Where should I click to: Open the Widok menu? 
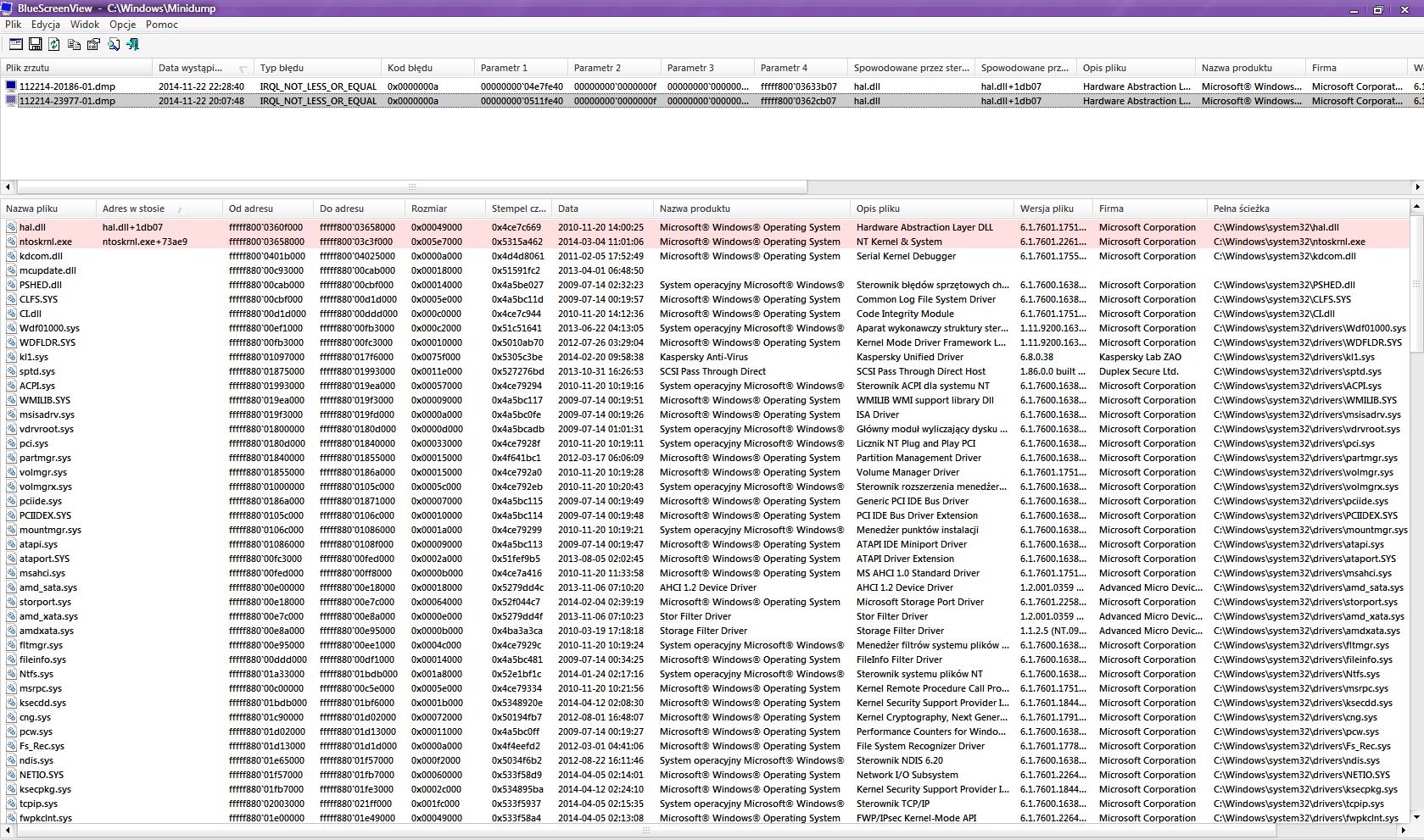(85, 25)
